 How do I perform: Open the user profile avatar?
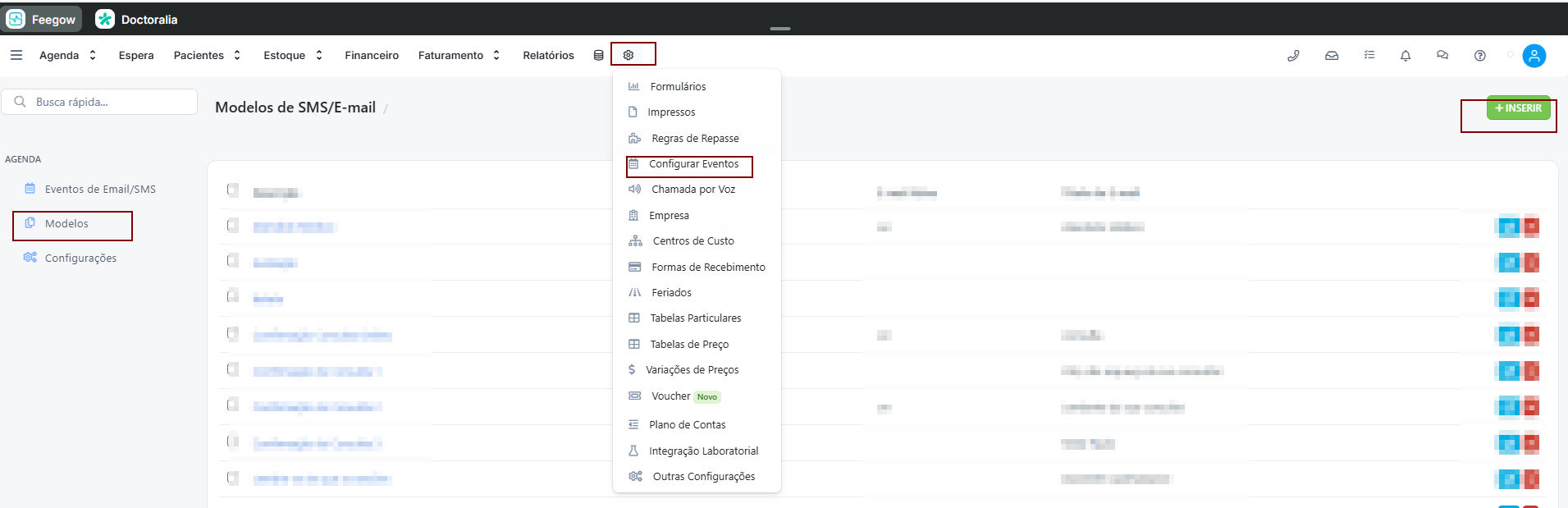point(1534,56)
